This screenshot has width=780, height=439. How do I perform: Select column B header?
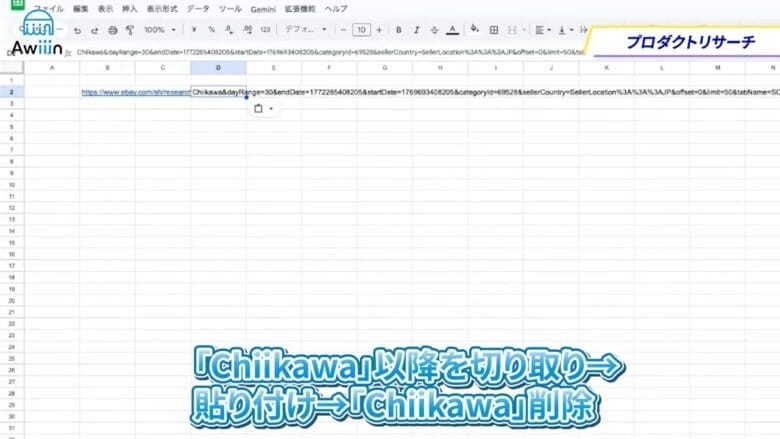(107, 68)
